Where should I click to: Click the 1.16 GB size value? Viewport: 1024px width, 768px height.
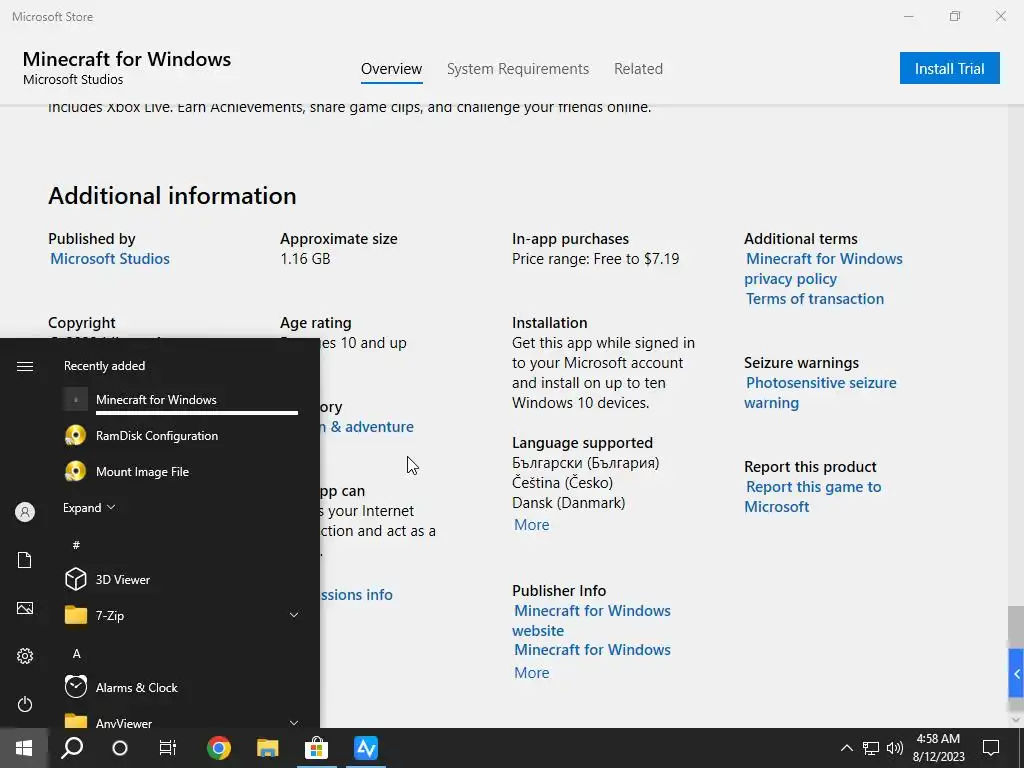(x=305, y=259)
